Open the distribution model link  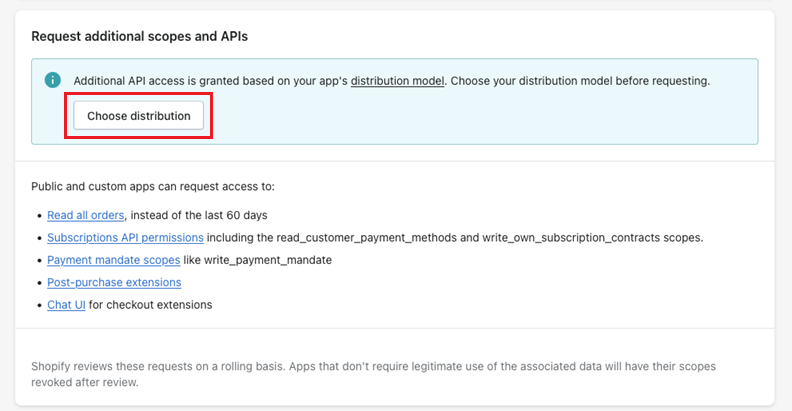[x=397, y=81]
